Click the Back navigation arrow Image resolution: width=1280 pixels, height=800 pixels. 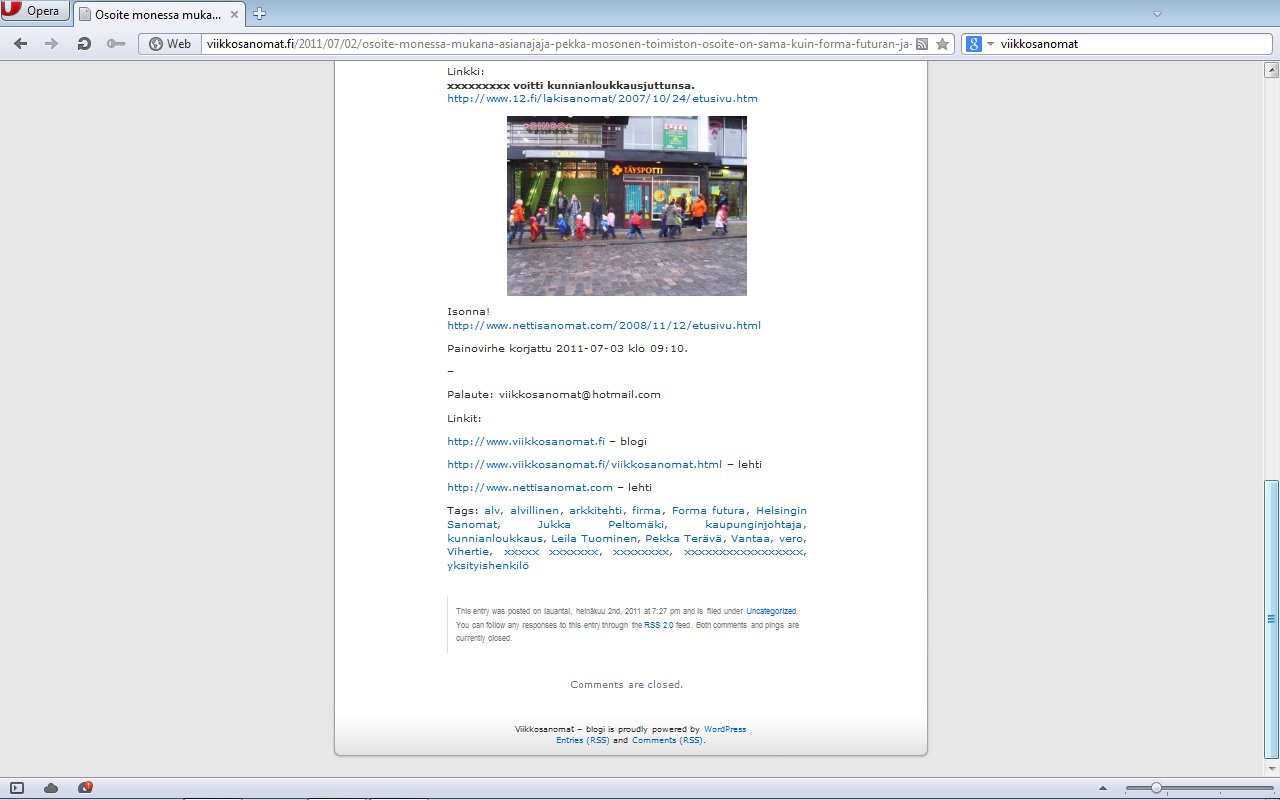[x=20, y=44]
